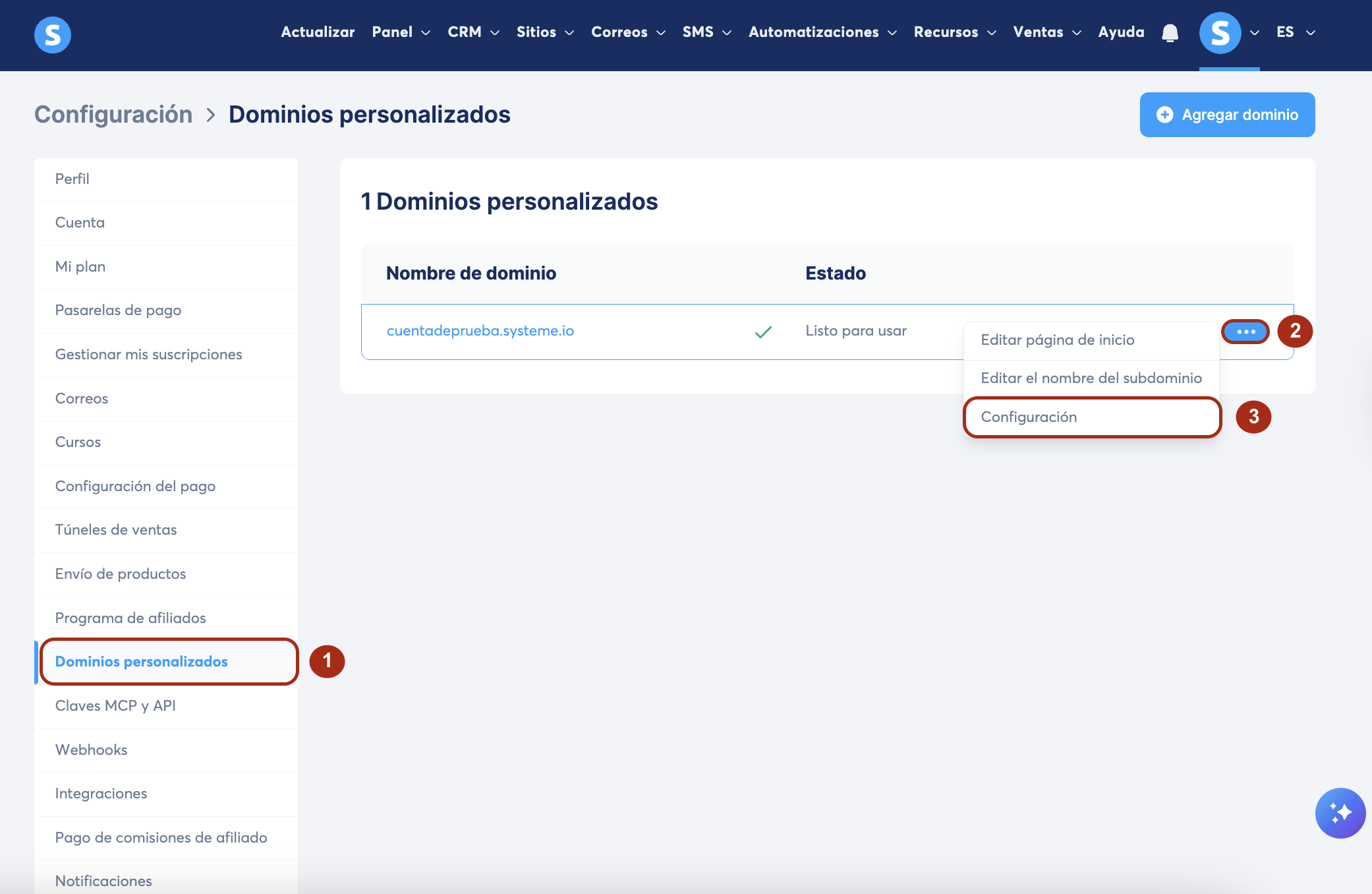Open the cuentadeprueba.systeme.io domain link
The image size is (1372, 894).
[x=480, y=331]
